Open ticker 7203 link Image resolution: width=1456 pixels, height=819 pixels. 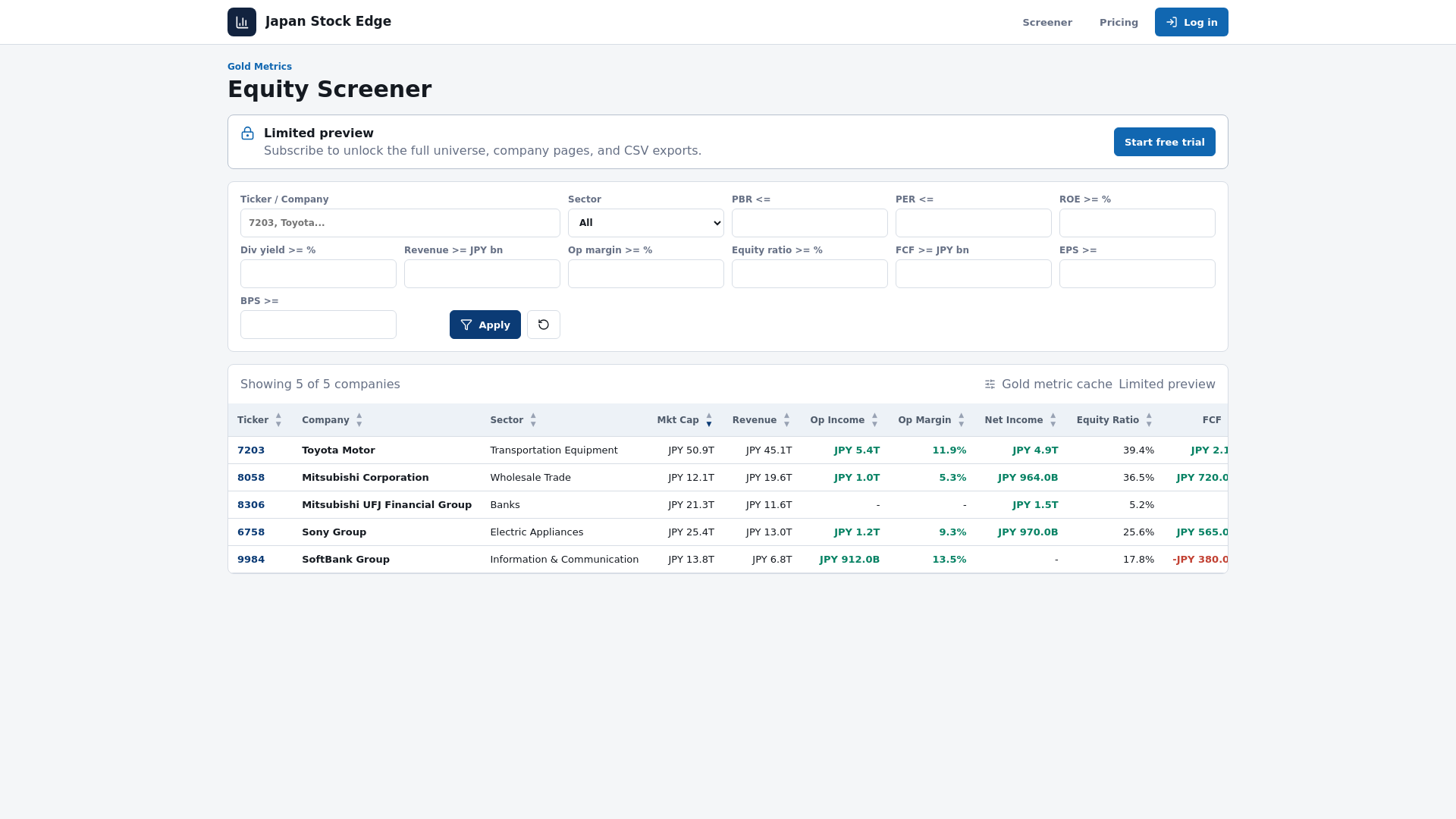pos(251,450)
